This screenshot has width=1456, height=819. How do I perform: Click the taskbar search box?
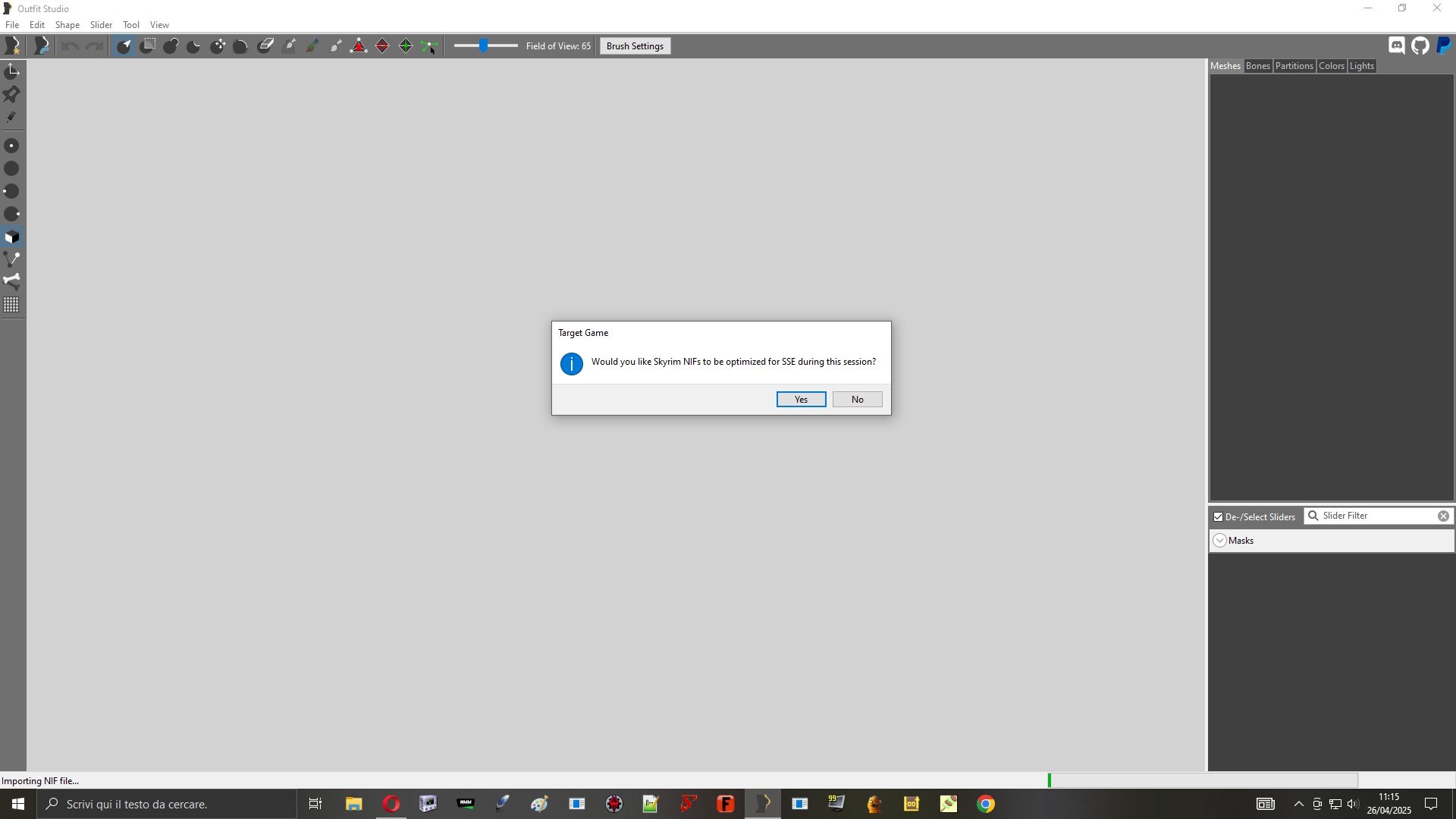point(167,804)
